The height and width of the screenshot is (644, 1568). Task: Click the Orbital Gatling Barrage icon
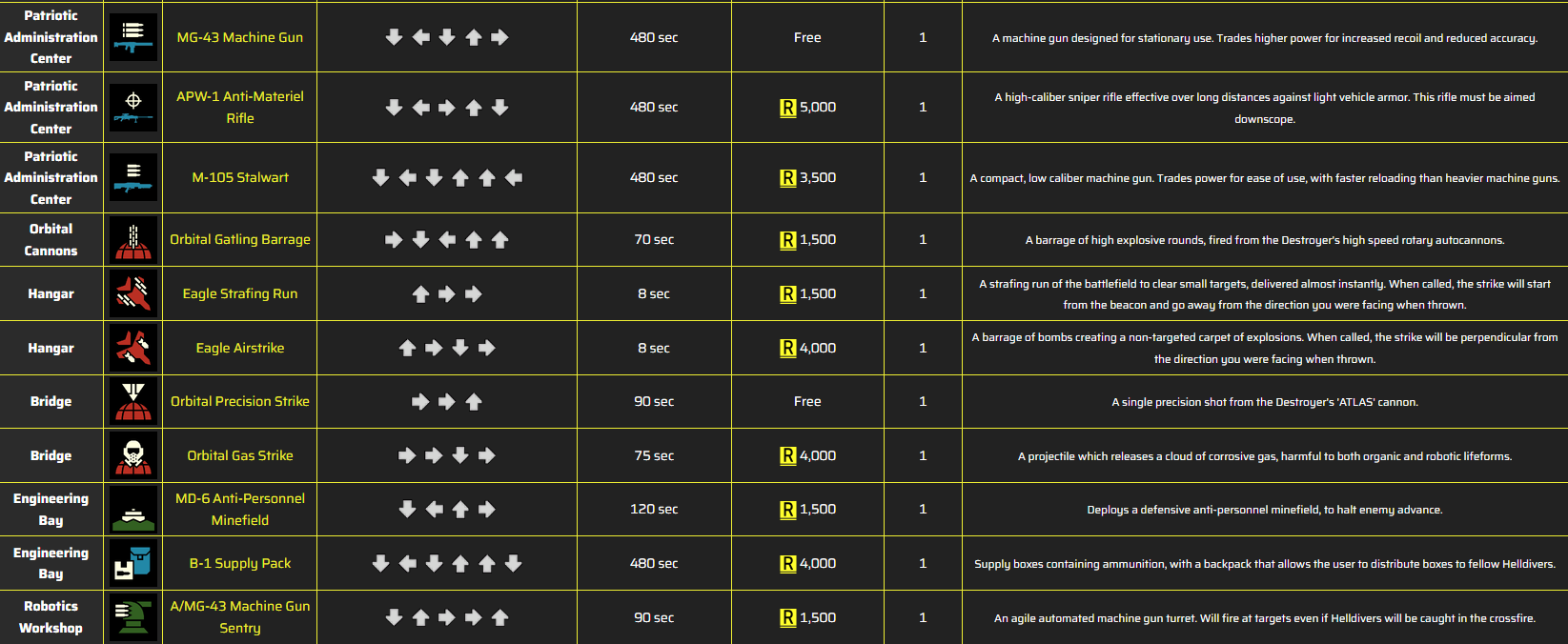coord(133,239)
